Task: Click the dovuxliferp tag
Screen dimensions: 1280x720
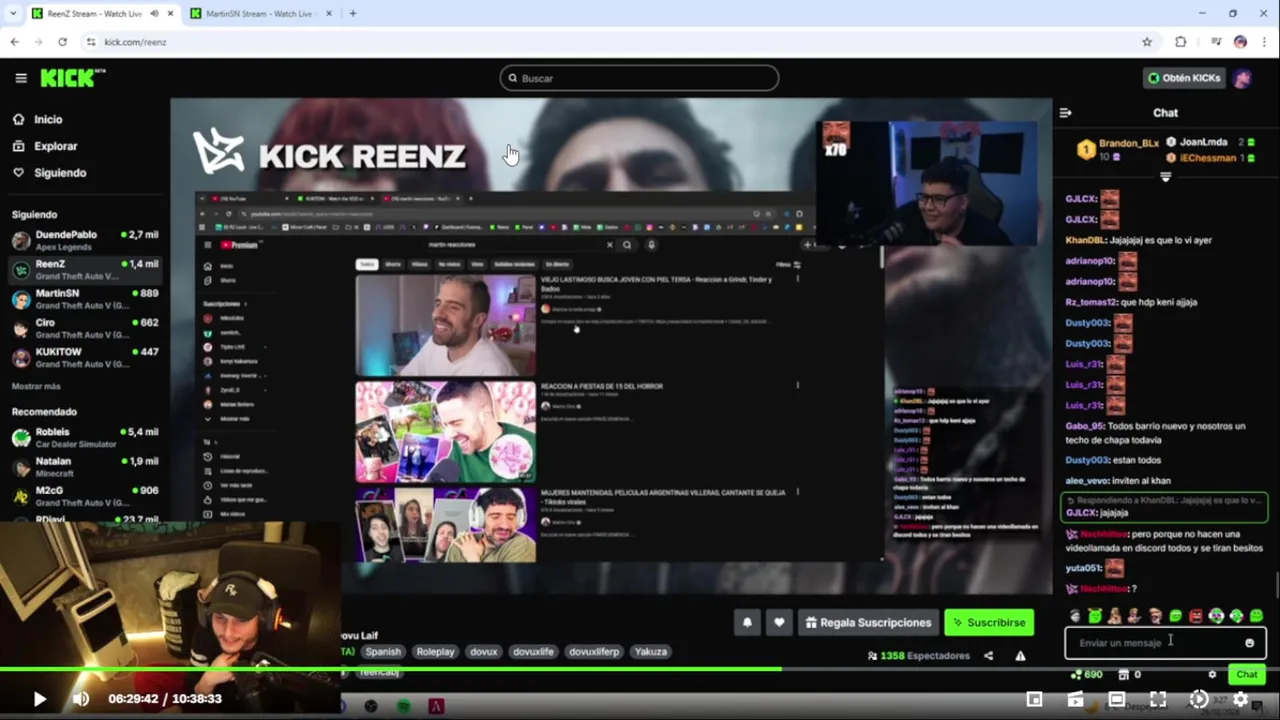Action: 594,651
